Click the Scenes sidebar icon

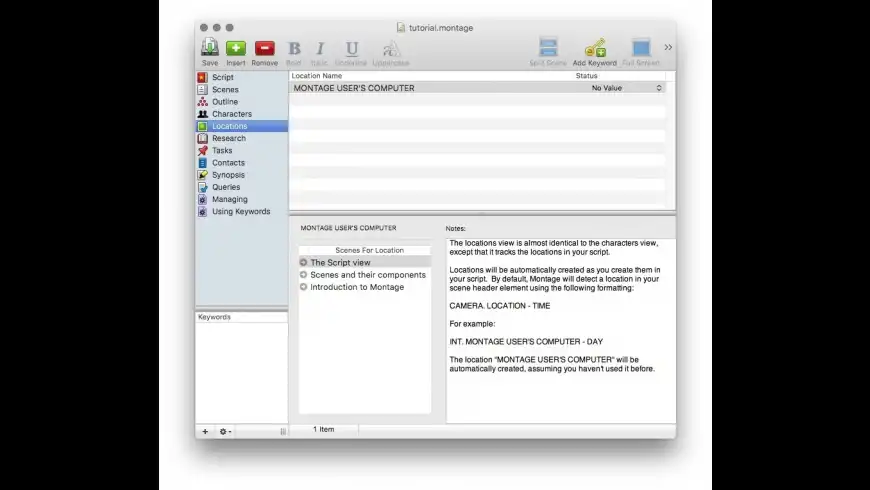coord(203,89)
